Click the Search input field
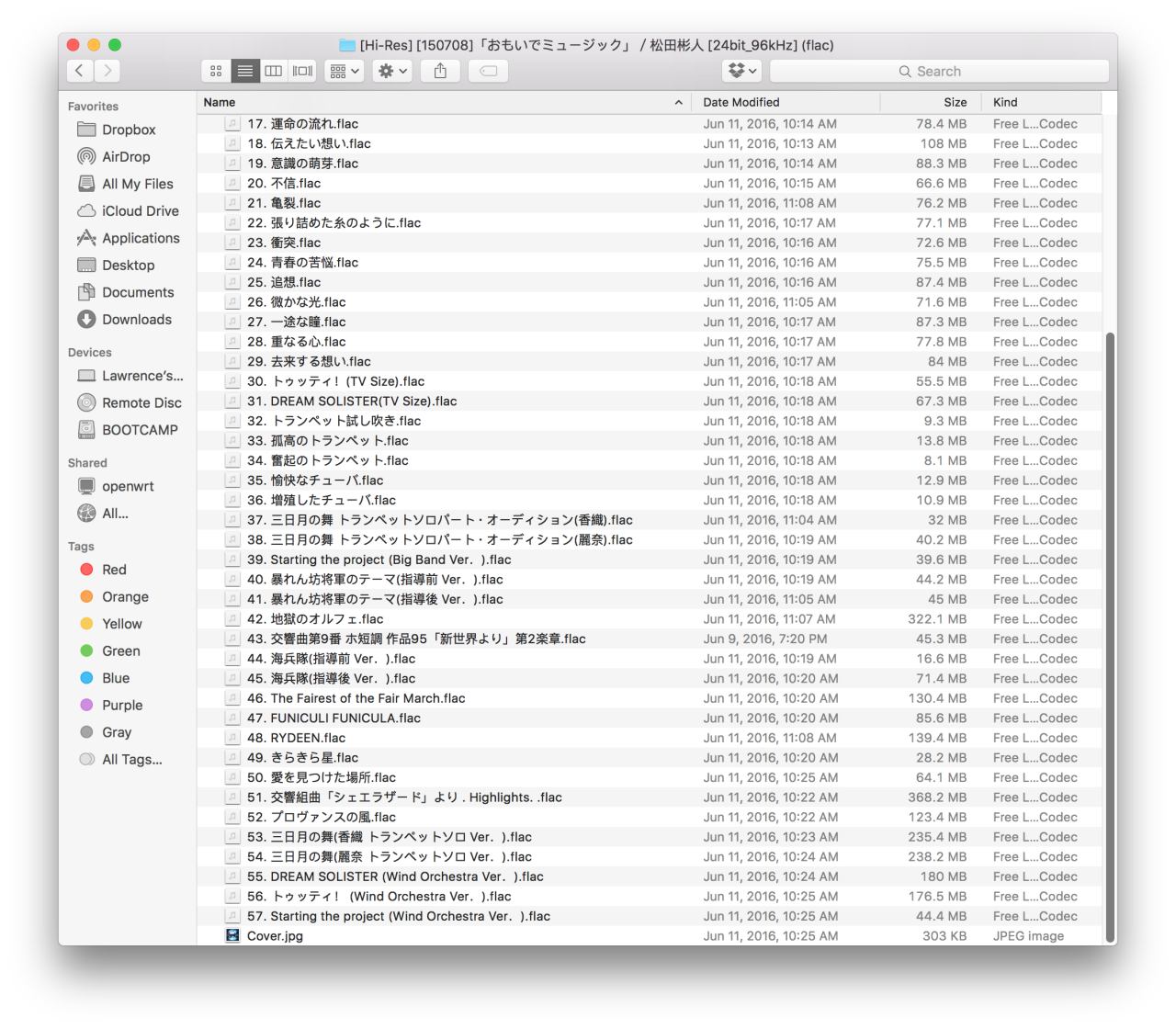This screenshot has height=1029, width=1176. click(938, 71)
